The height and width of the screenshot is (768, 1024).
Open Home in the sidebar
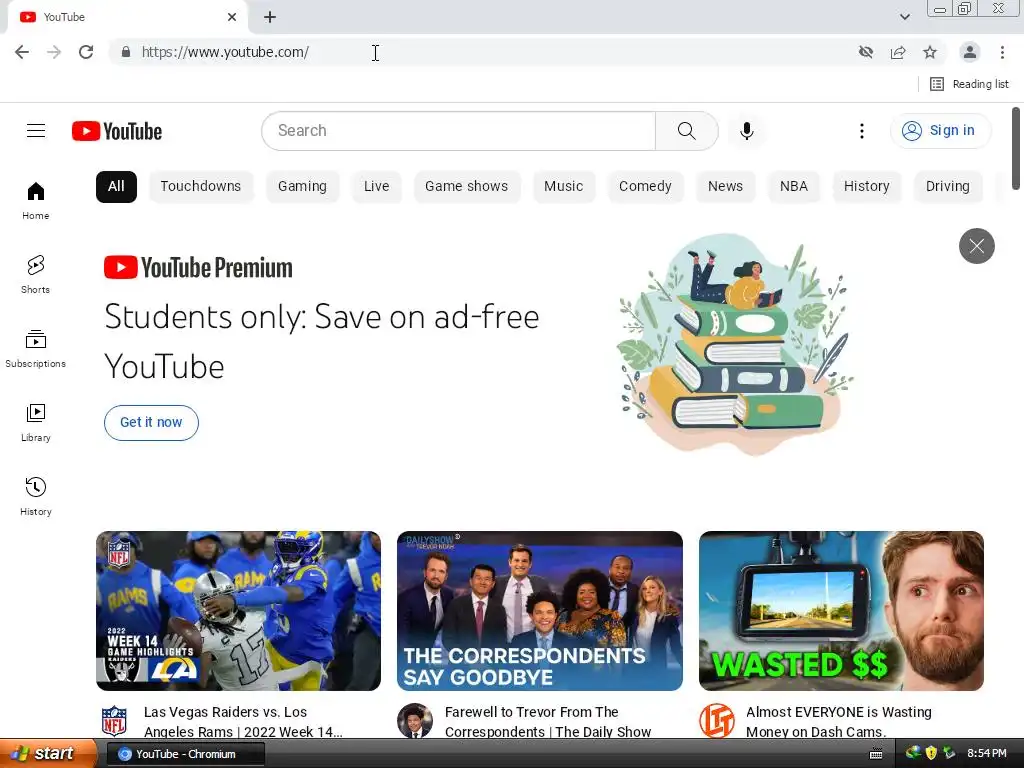click(35, 200)
